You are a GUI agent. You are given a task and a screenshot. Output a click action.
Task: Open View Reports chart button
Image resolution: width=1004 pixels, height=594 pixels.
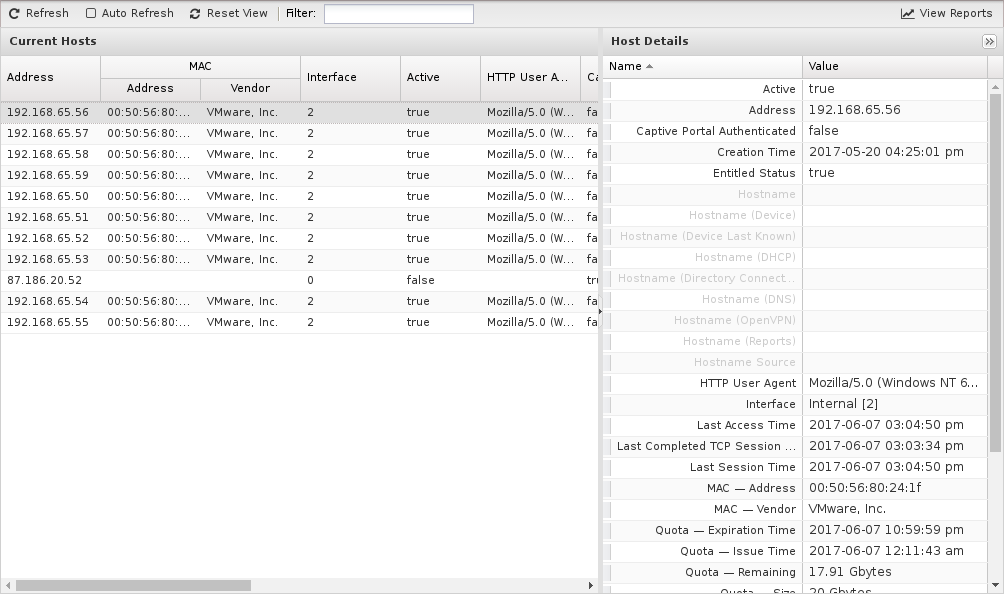click(x=946, y=14)
